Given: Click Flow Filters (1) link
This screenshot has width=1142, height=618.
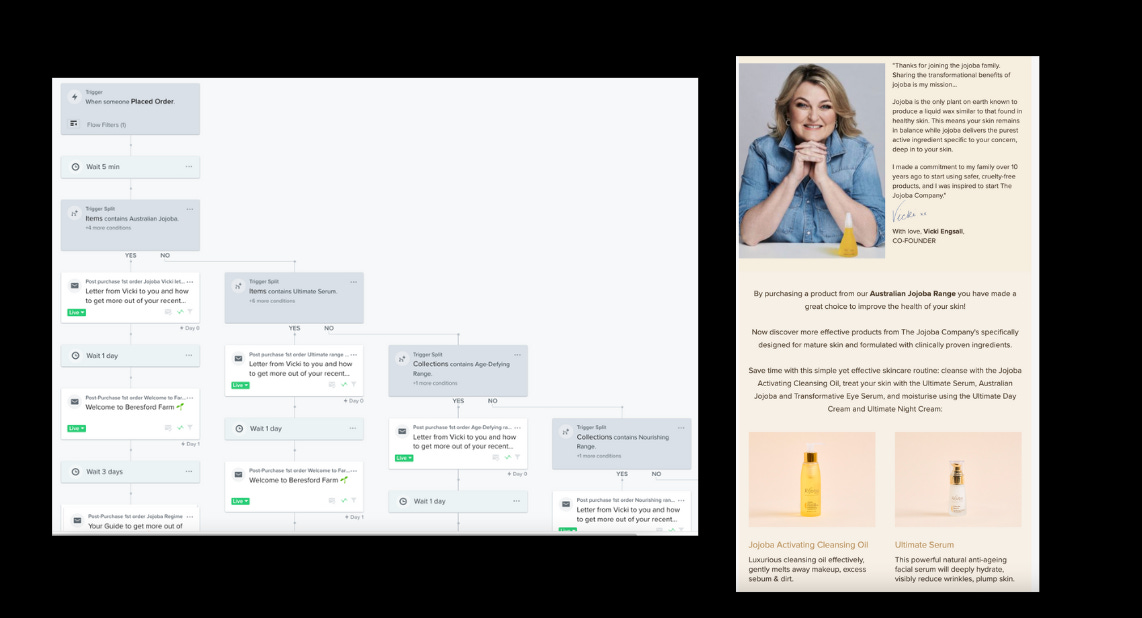Looking at the screenshot, I should tap(106, 125).
